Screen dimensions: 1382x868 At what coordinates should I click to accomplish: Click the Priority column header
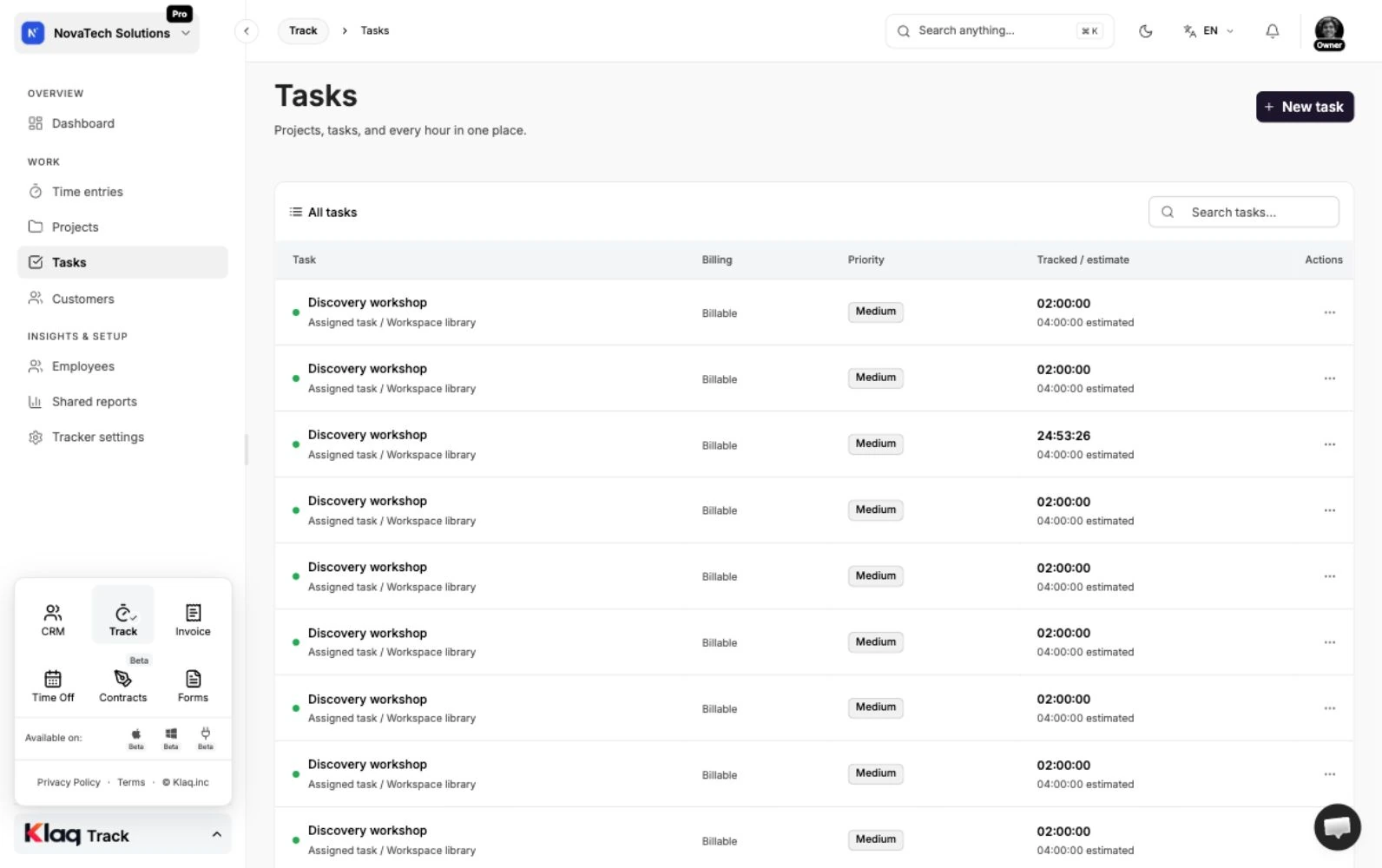(865, 260)
